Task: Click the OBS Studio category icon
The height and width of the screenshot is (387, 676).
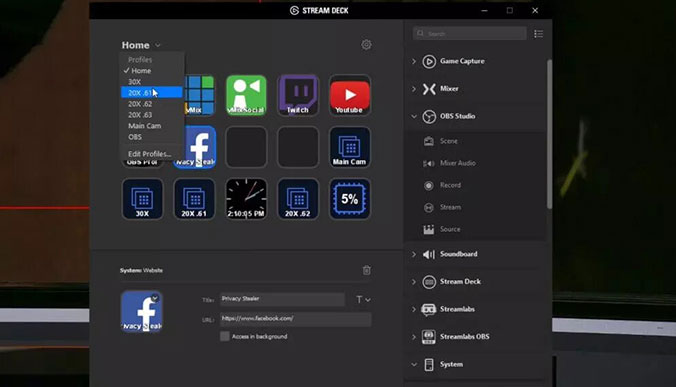Action: coord(429,116)
